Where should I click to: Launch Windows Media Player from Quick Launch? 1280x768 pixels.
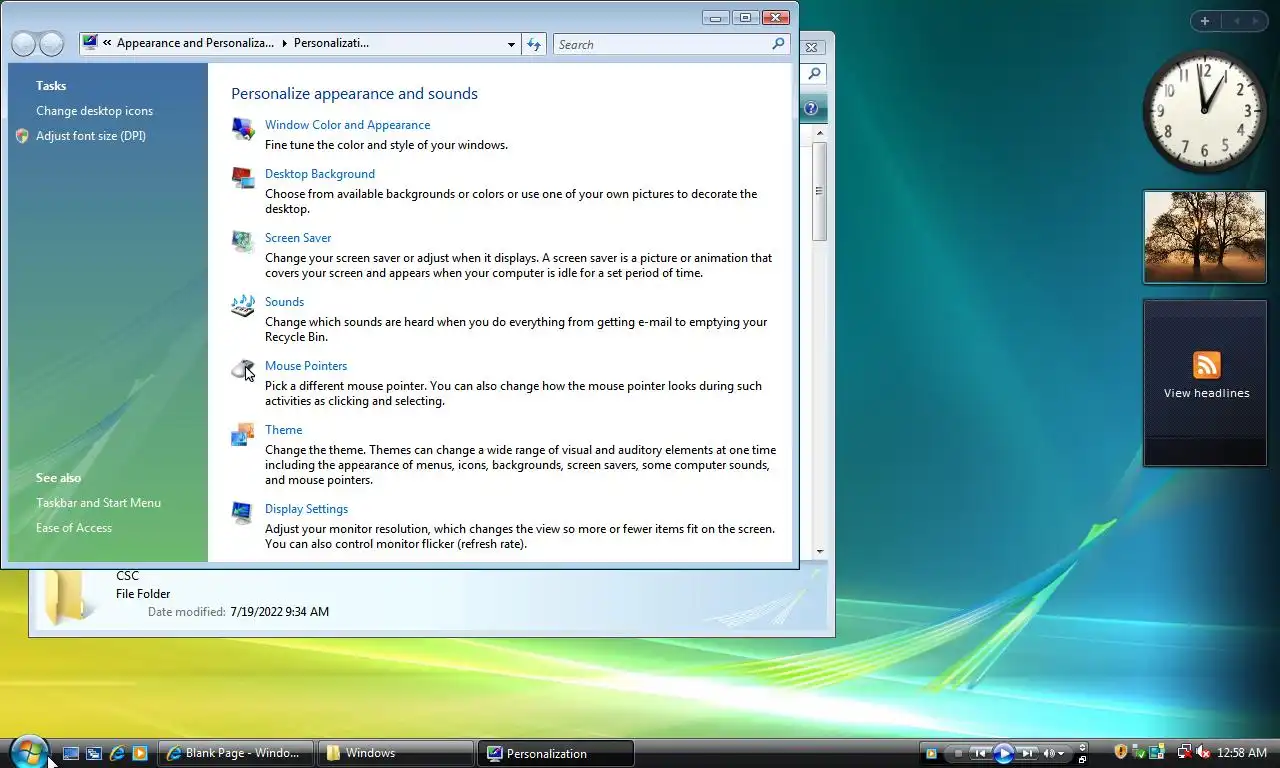click(140, 753)
